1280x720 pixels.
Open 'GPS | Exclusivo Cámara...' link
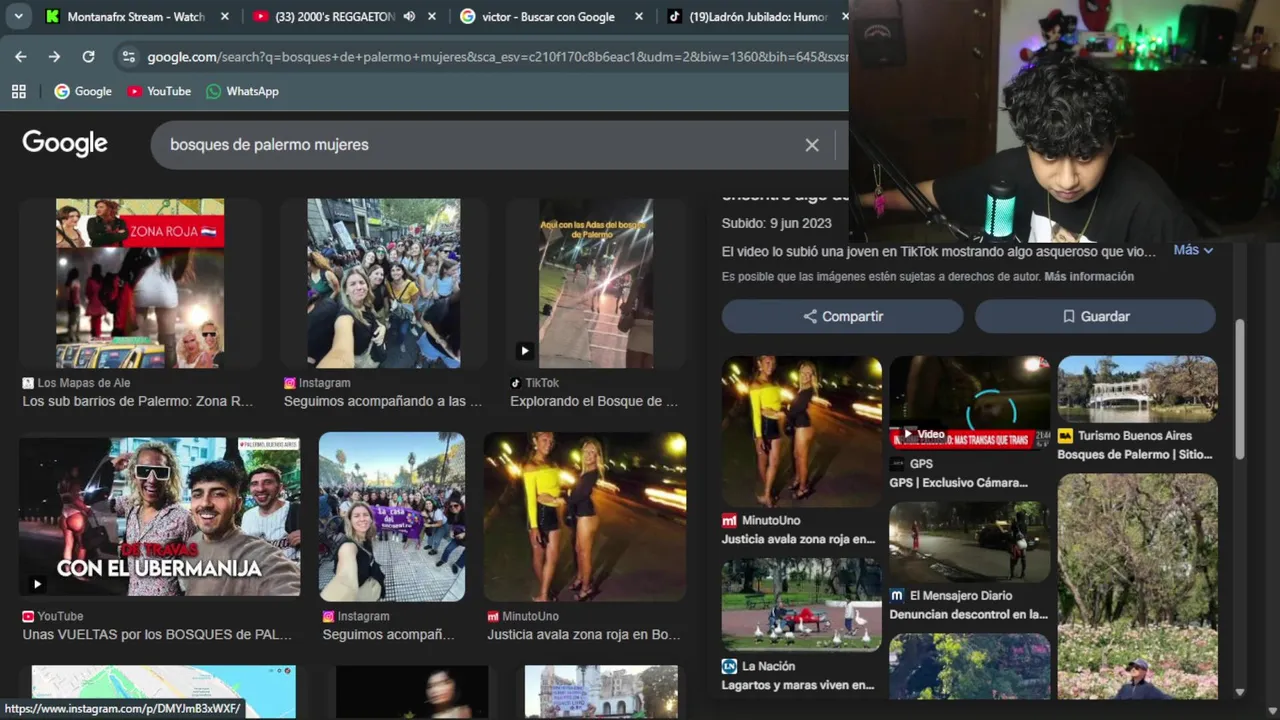point(959,482)
